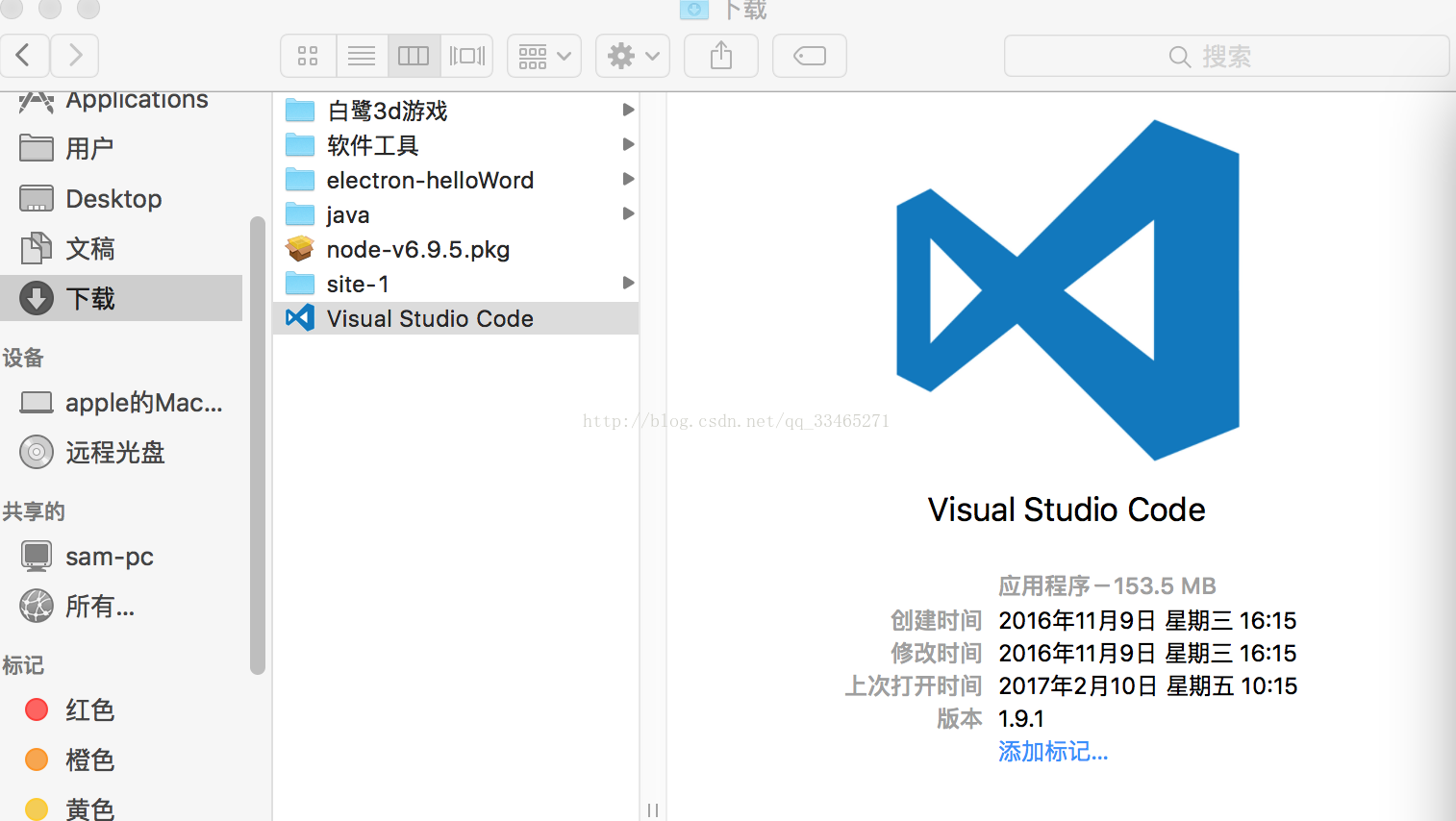Click the sidebar vertical scrollbar

(x=257, y=446)
